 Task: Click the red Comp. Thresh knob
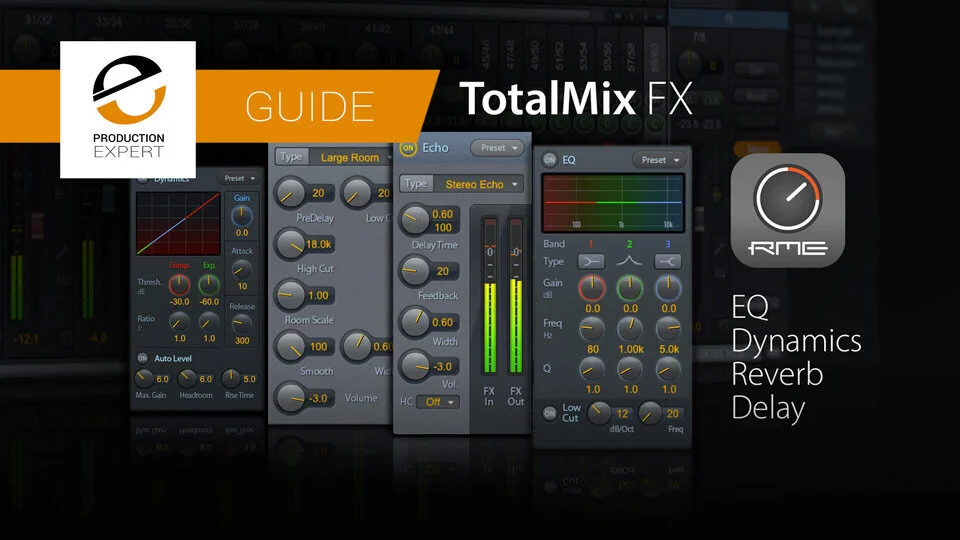click(179, 284)
